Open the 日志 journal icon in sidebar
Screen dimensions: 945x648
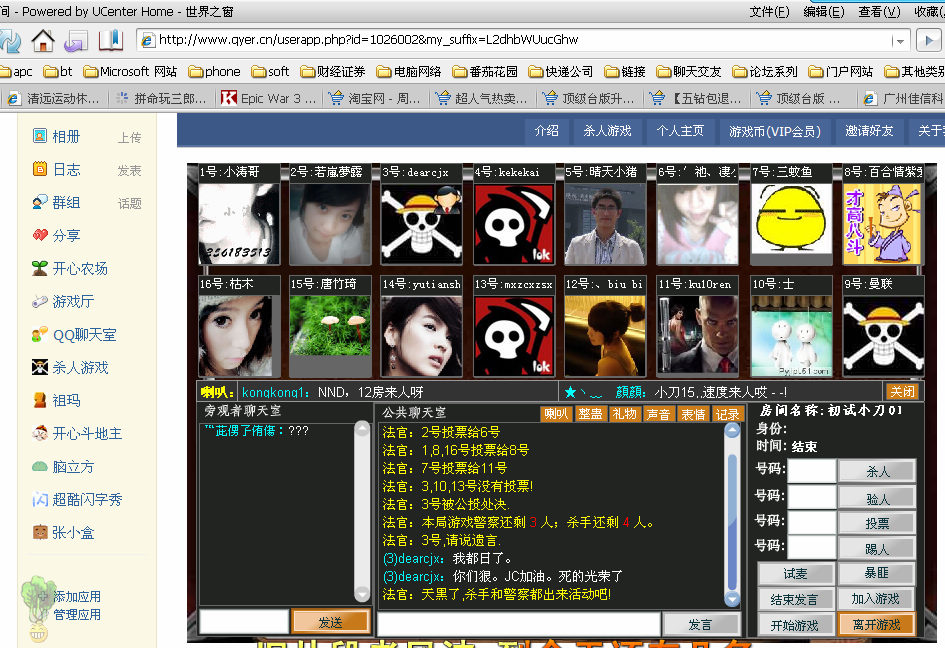(x=40, y=169)
